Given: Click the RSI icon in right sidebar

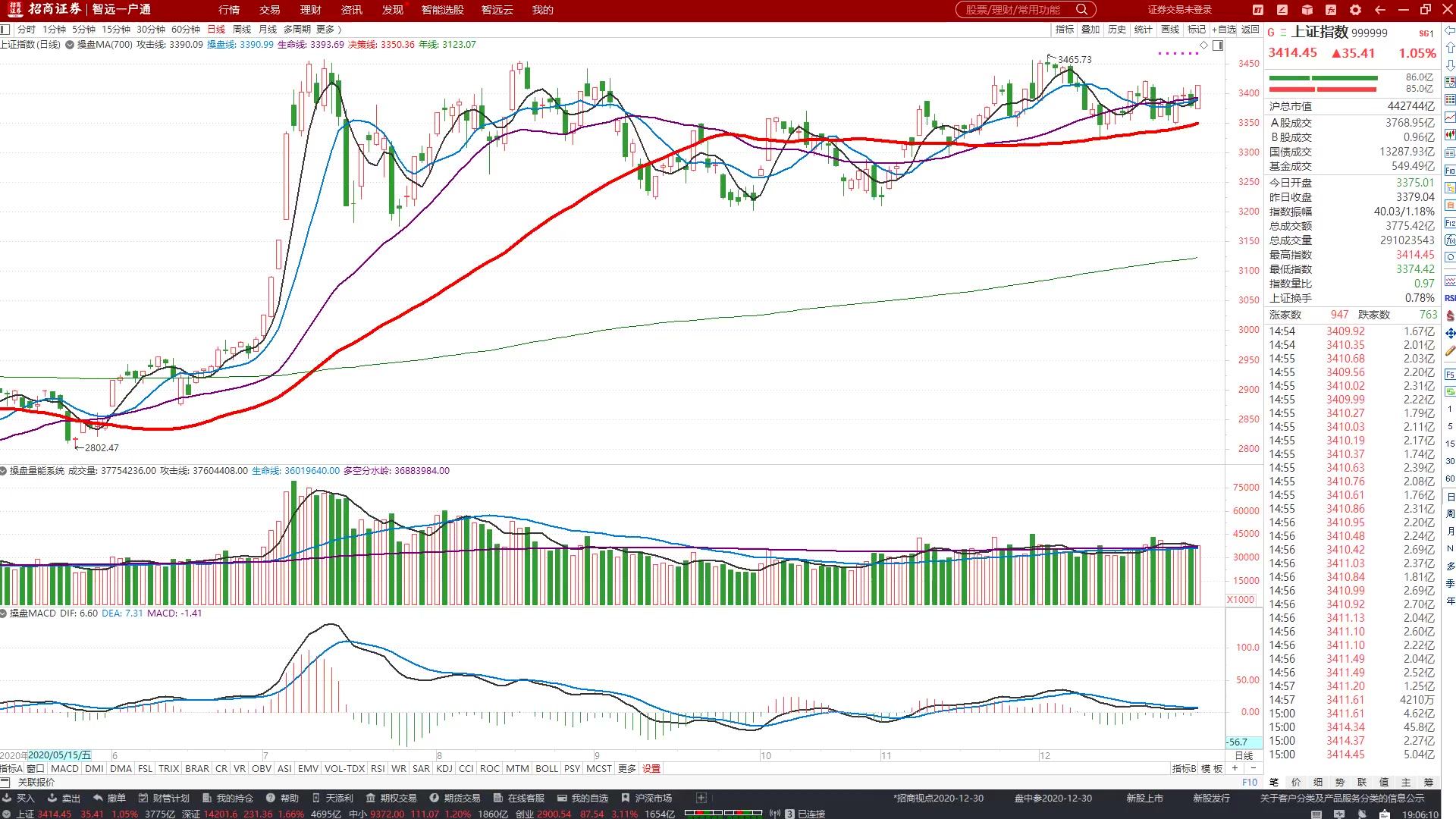Looking at the screenshot, I should (1450, 298).
